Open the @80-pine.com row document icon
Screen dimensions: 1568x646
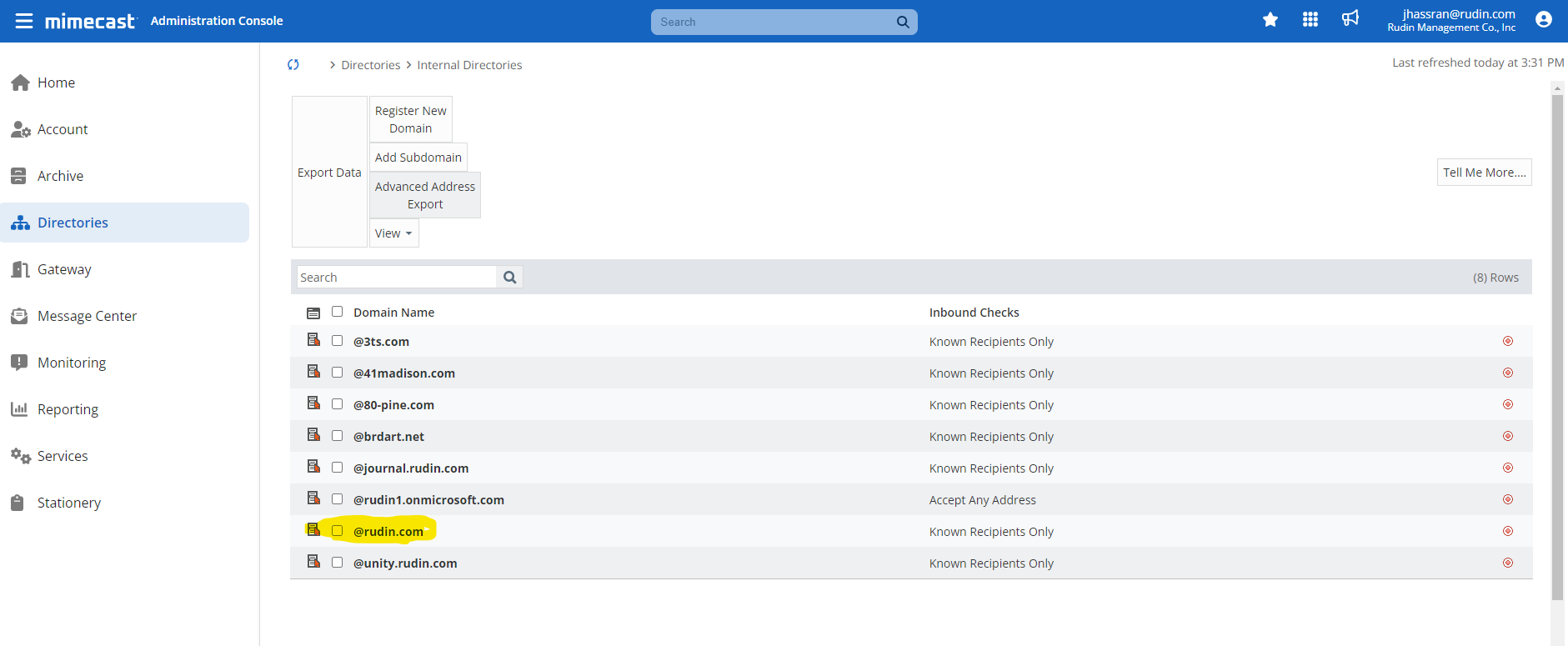pos(313,403)
